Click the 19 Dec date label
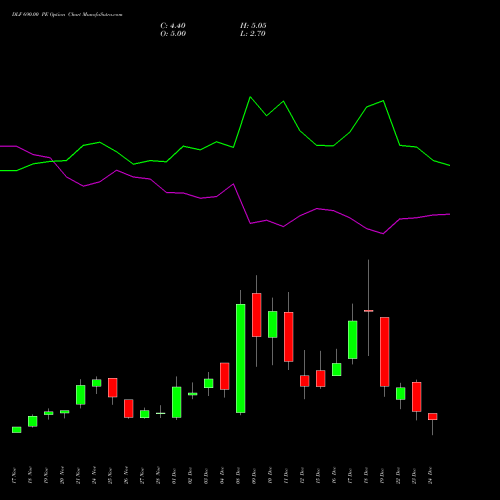The image size is (500, 500). point(382,476)
